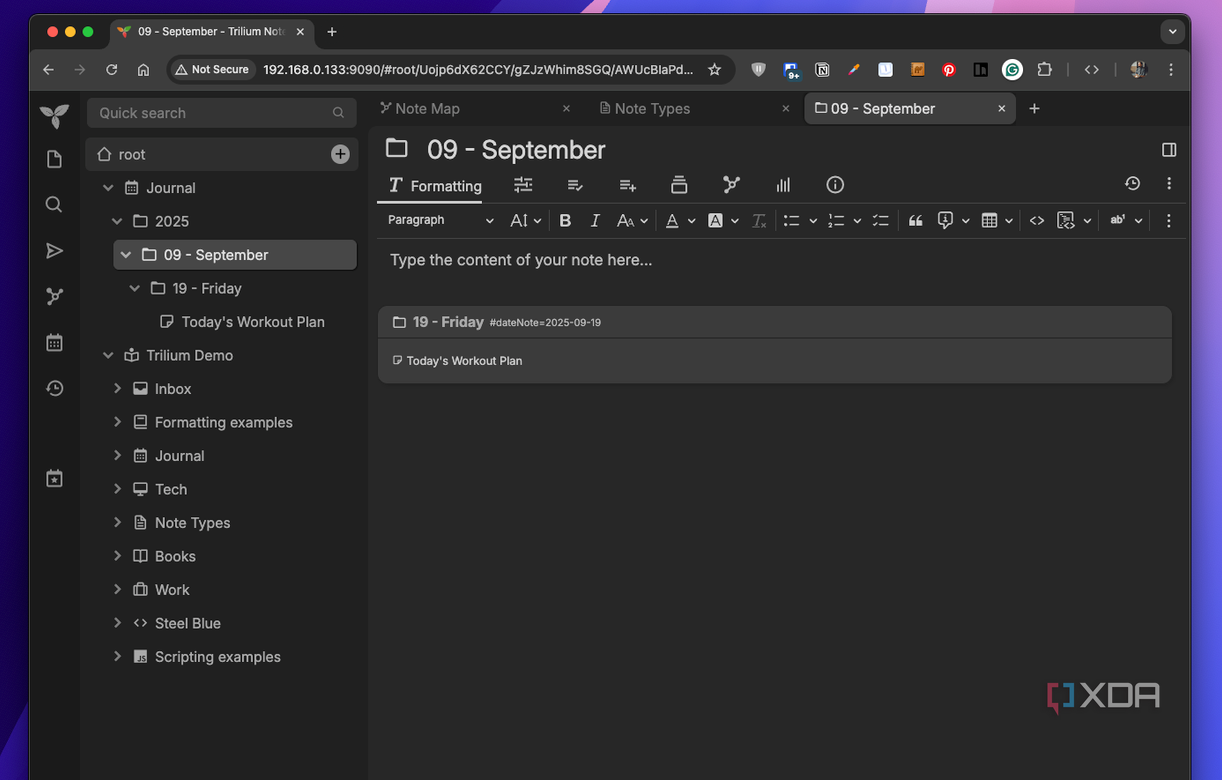Screen dimensions: 1222x780
Task: Open the calendar launcher icon
Action: point(54,342)
